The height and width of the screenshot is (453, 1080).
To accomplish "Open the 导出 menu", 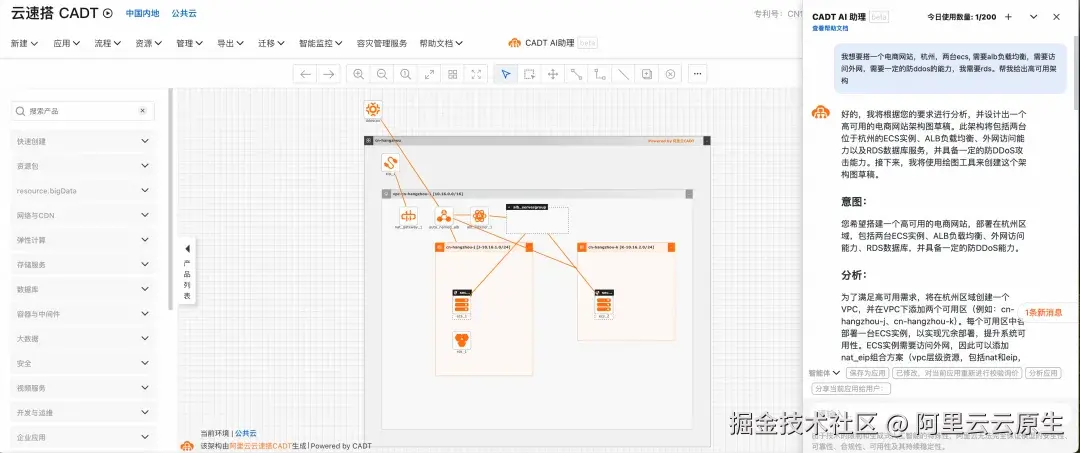I will point(231,43).
